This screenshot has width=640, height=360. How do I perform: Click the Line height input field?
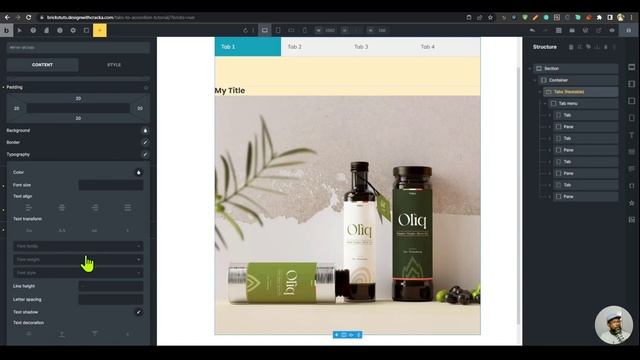[x=111, y=286]
